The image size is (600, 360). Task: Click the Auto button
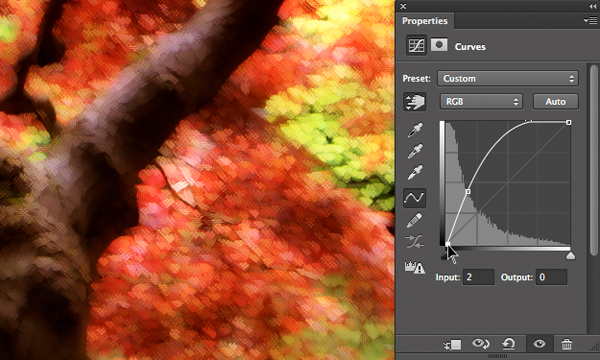click(556, 101)
